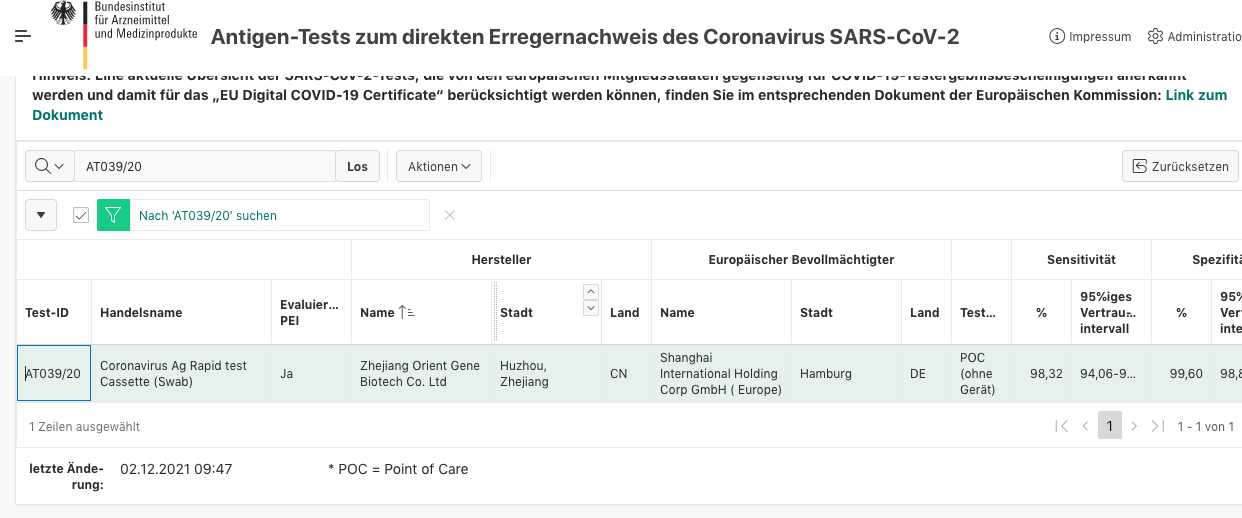Click the Hersteller group header

pos(501,259)
